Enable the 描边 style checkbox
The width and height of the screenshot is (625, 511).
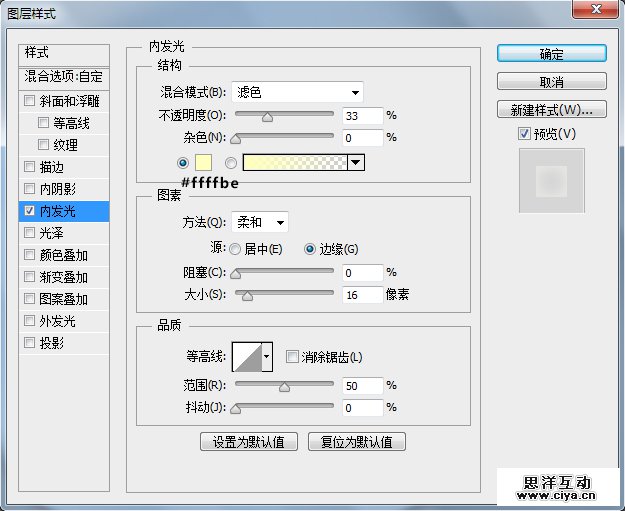click(x=29, y=166)
